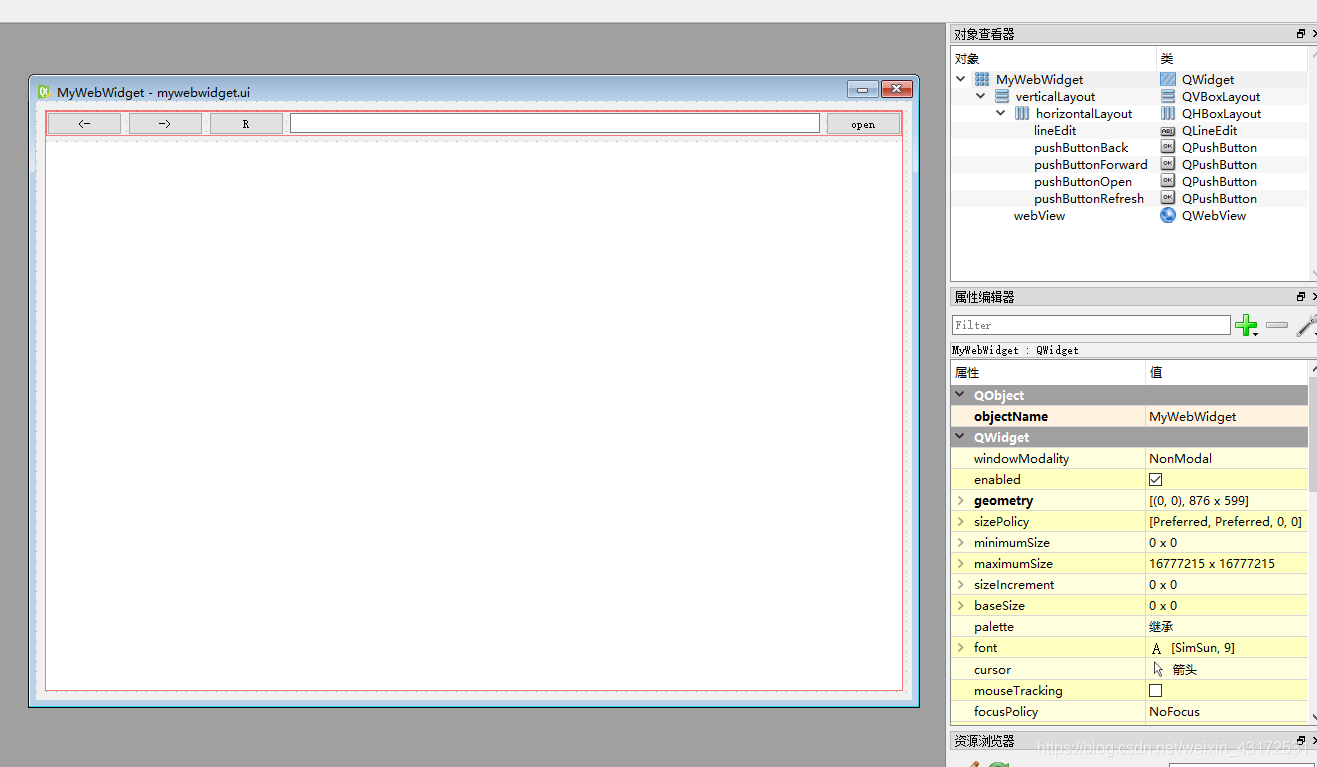Click the OK icon in pushButtonRefresh row
Screen dimensions: 1317x767
coord(1168,198)
